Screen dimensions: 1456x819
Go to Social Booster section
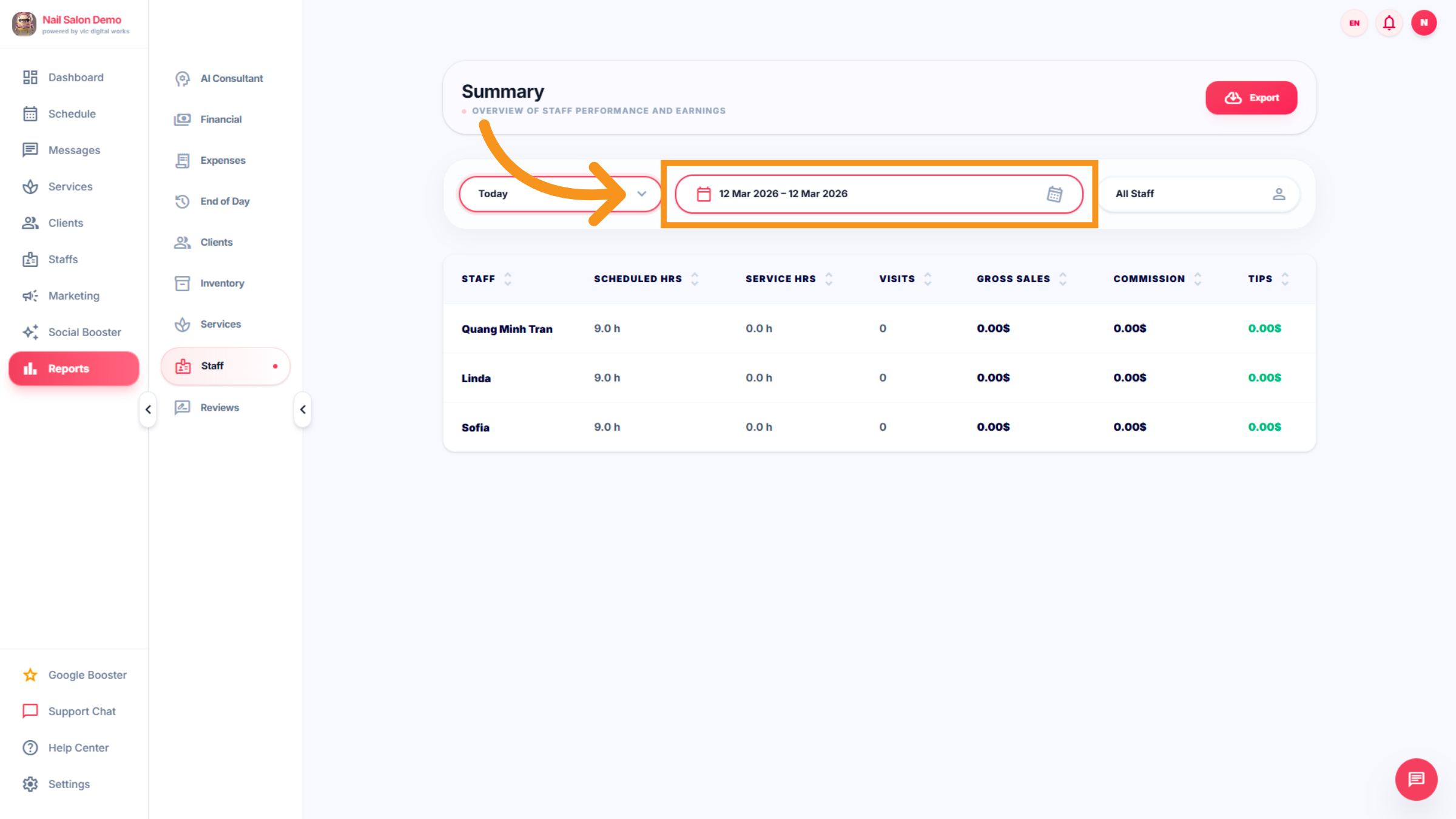tap(84, 332)
